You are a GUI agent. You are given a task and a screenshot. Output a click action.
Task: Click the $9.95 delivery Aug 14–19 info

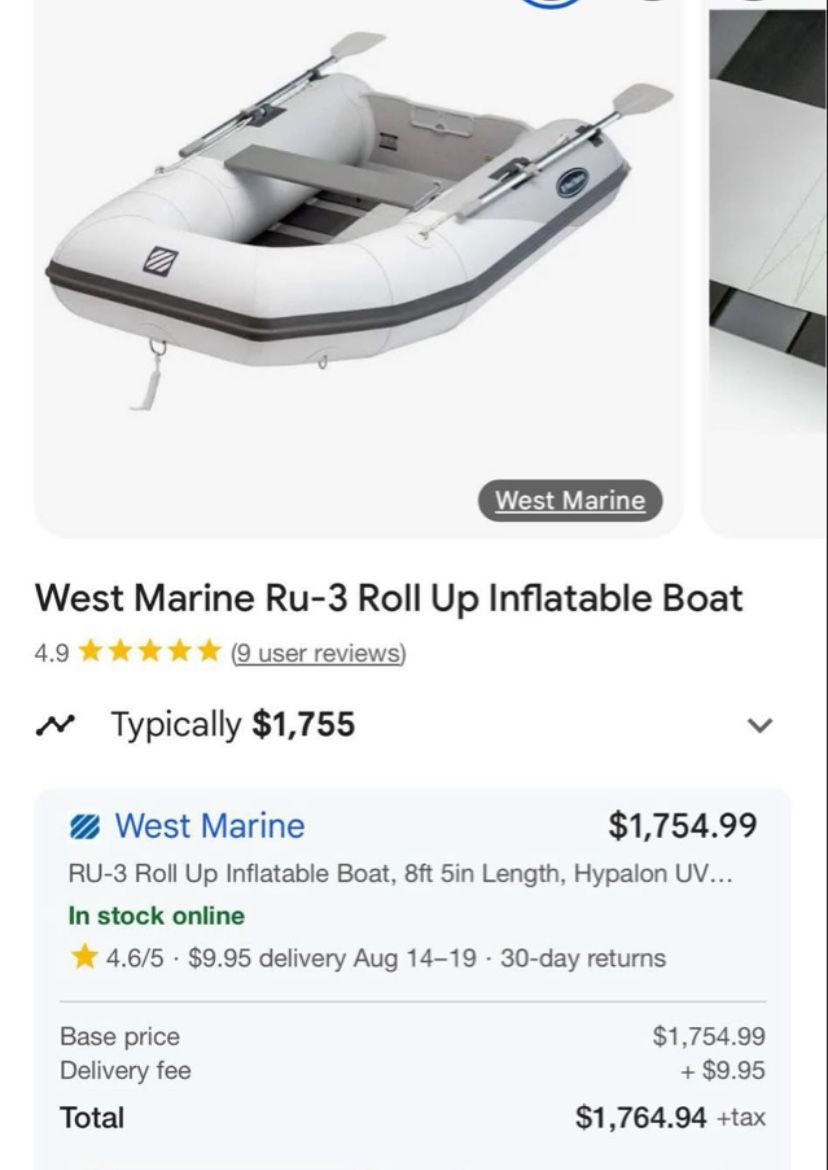click(331, 958)
